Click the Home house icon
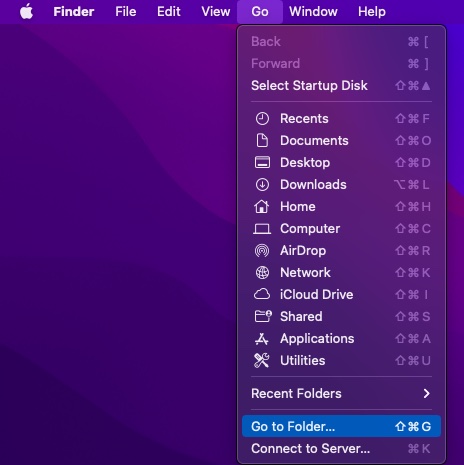 pos(262,207)
